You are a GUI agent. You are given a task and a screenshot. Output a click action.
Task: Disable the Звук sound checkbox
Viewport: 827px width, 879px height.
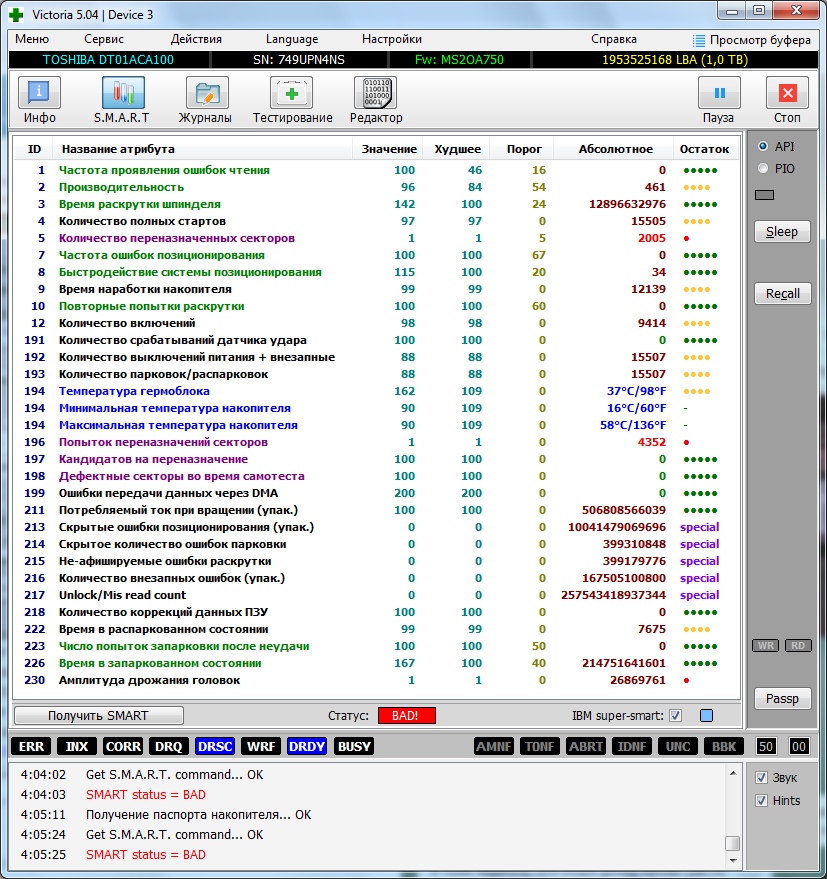click(x=762, y=778)
